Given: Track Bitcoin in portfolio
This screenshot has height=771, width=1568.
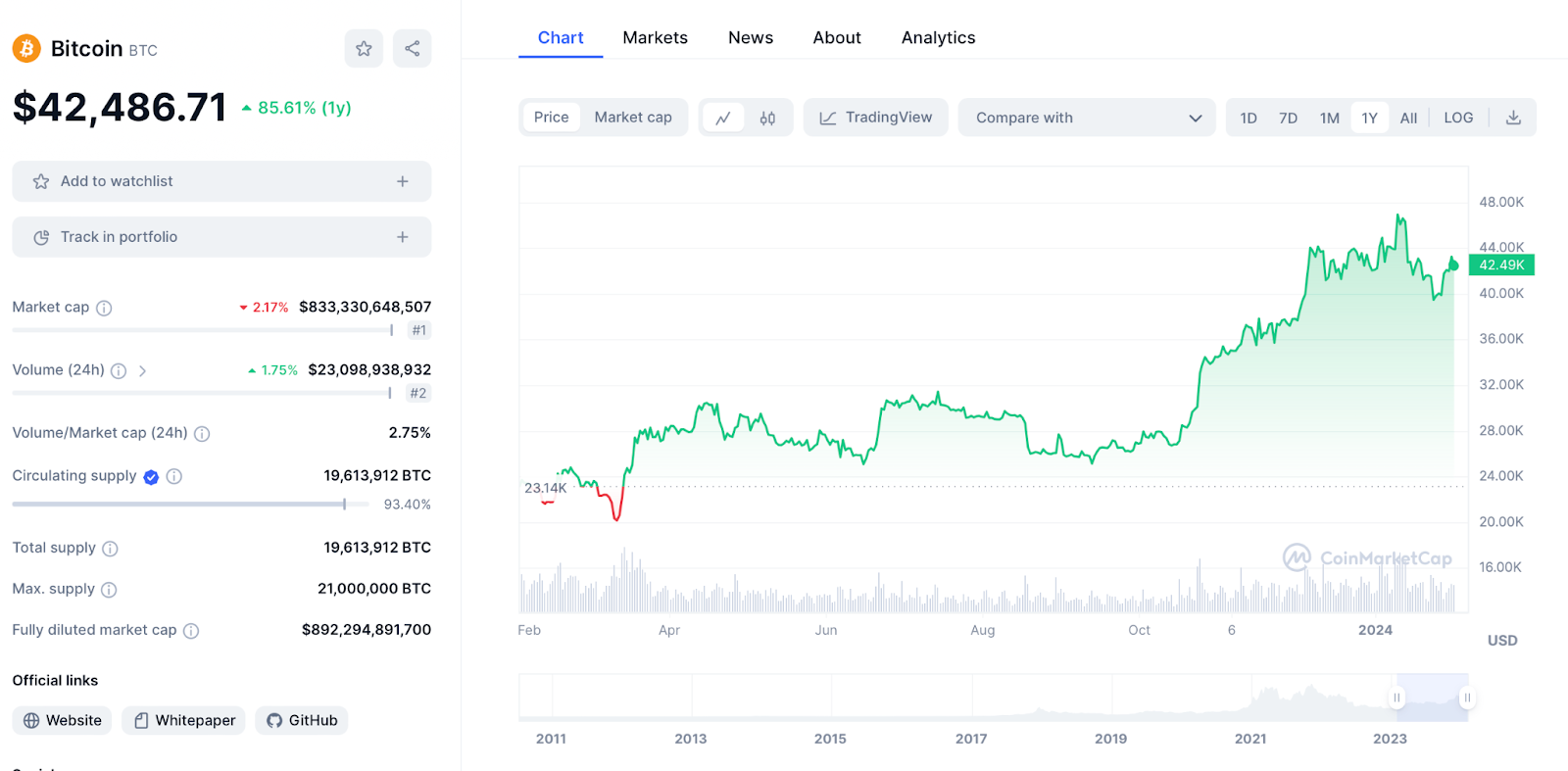Looking at the screenshot, I should [221, 237].
